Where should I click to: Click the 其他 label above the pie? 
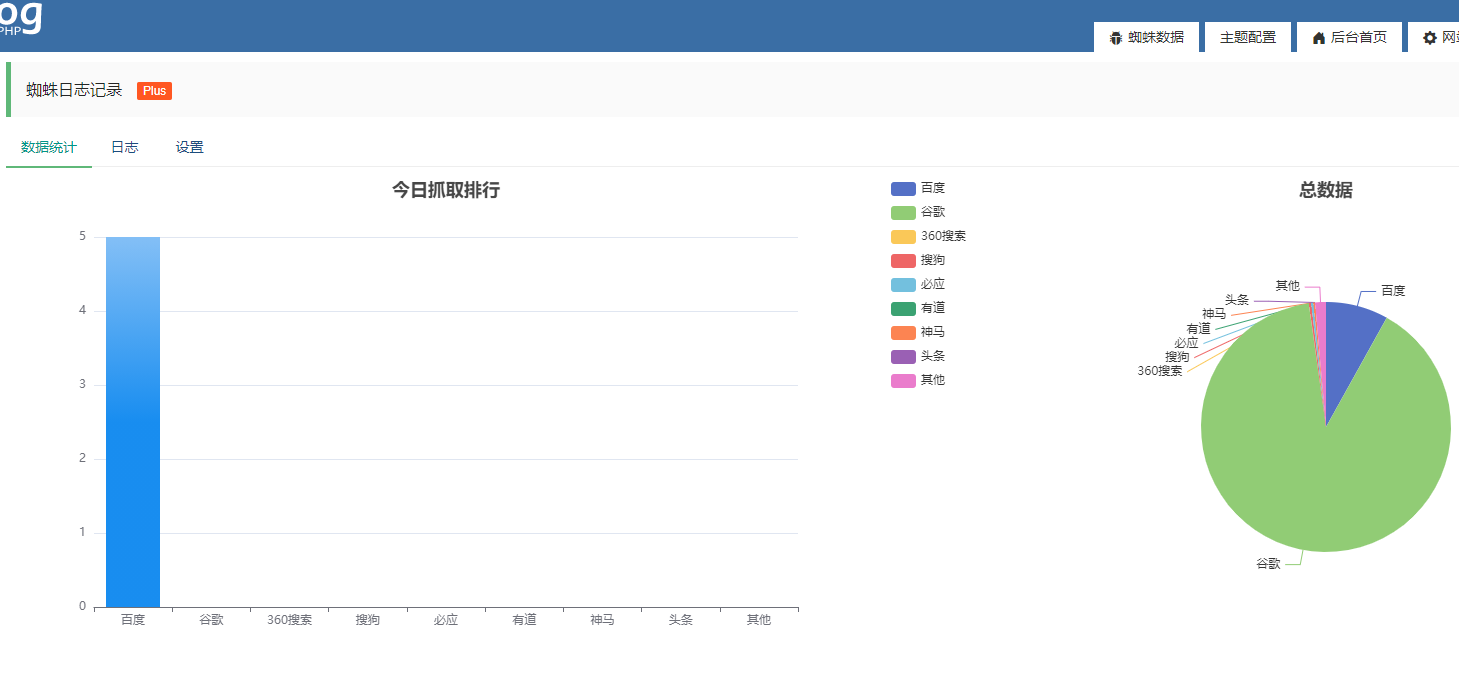pyautogui.click(x=1287, y=286)
